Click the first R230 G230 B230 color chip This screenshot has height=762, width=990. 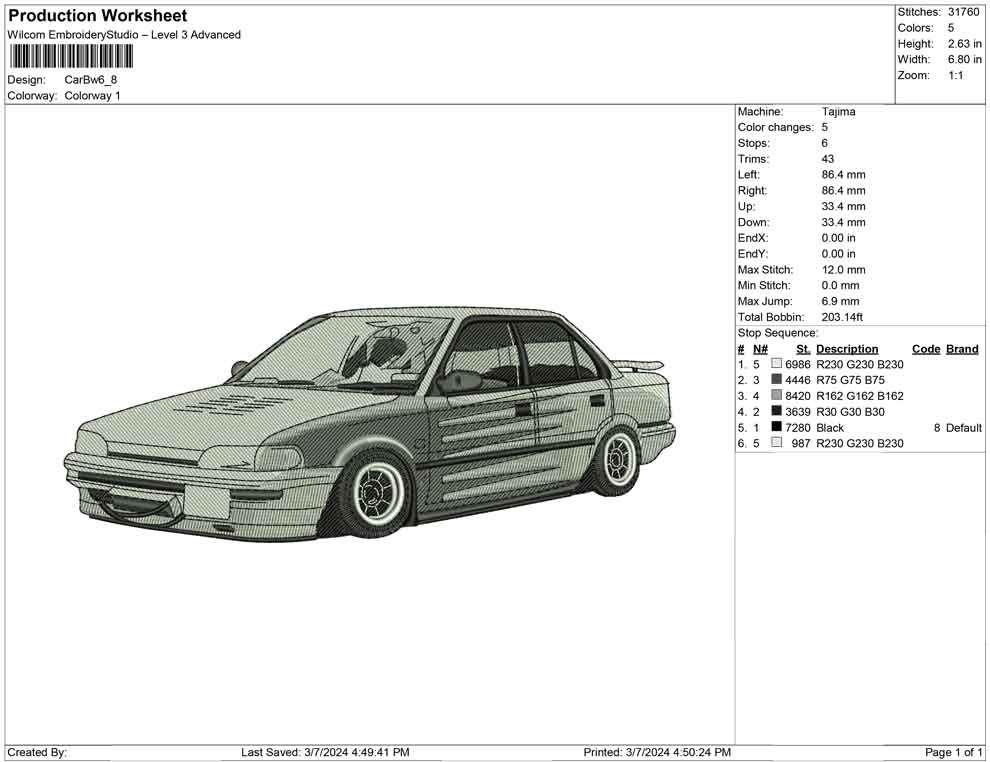click(x=776, y=363)
